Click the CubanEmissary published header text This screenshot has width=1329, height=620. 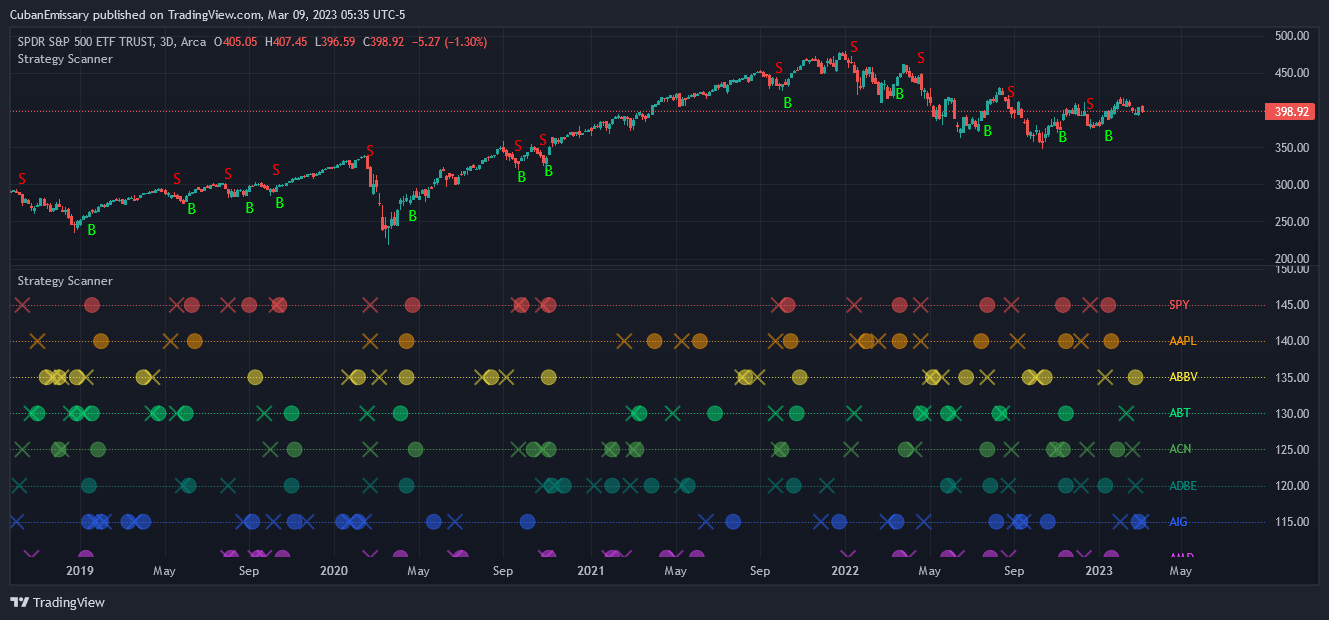tap(208, 14)
